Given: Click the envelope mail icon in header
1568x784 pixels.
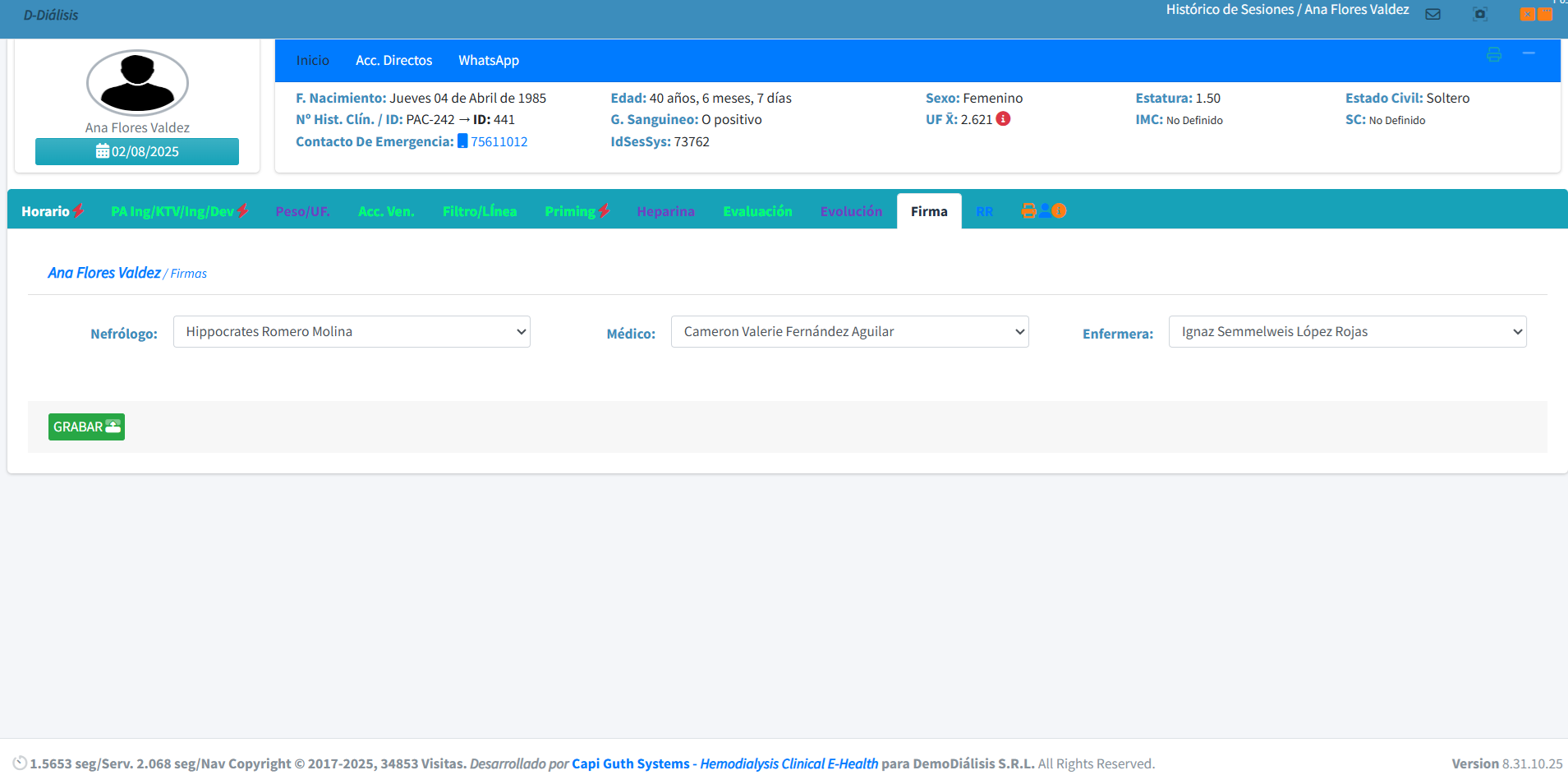Looking at the screenshot, I should pos(1432,14).
